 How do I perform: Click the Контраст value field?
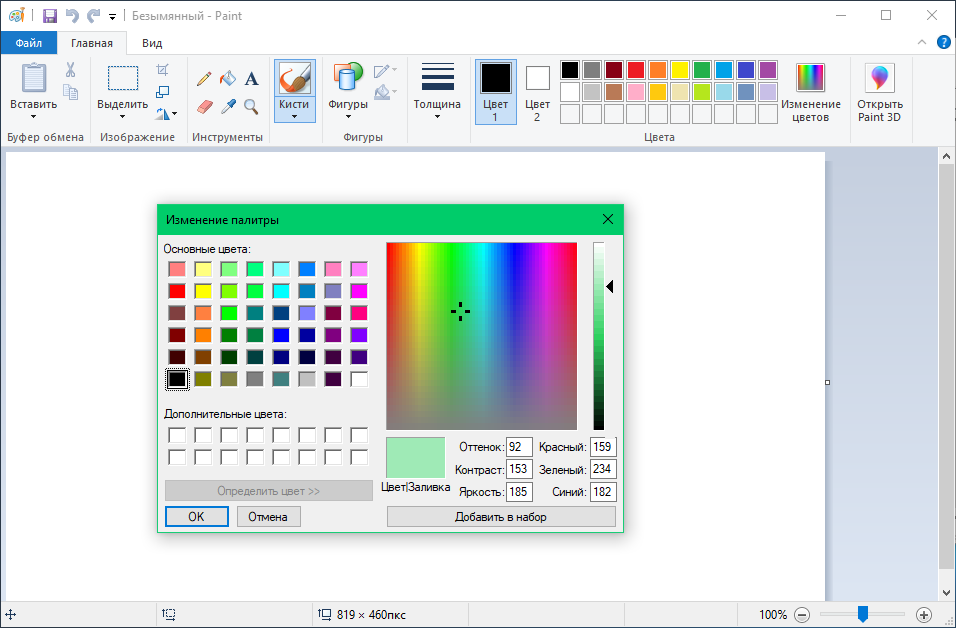pyautogui.click(x=519, y=469)
